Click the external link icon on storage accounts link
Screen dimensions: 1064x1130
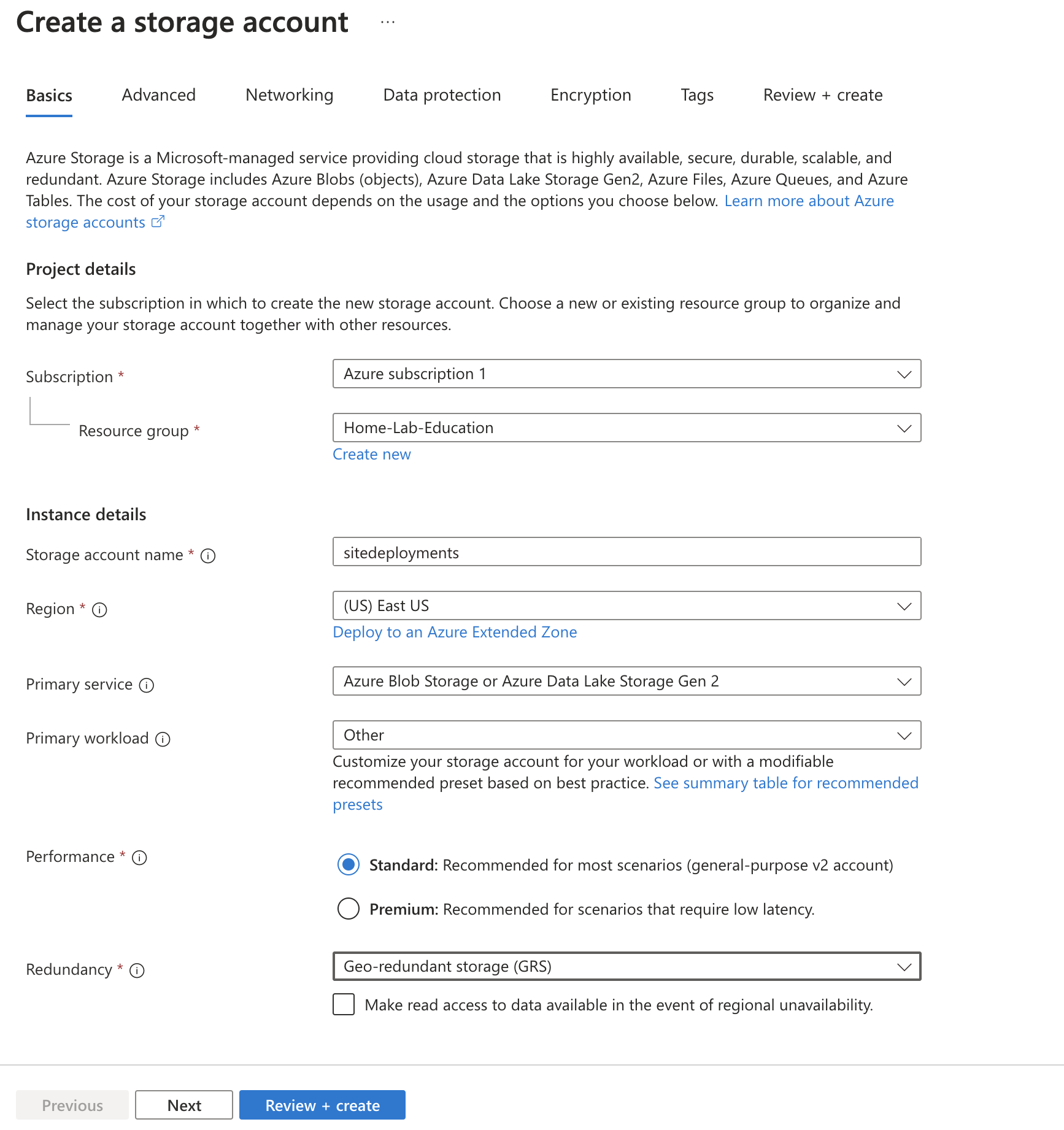tap(158, 221)
